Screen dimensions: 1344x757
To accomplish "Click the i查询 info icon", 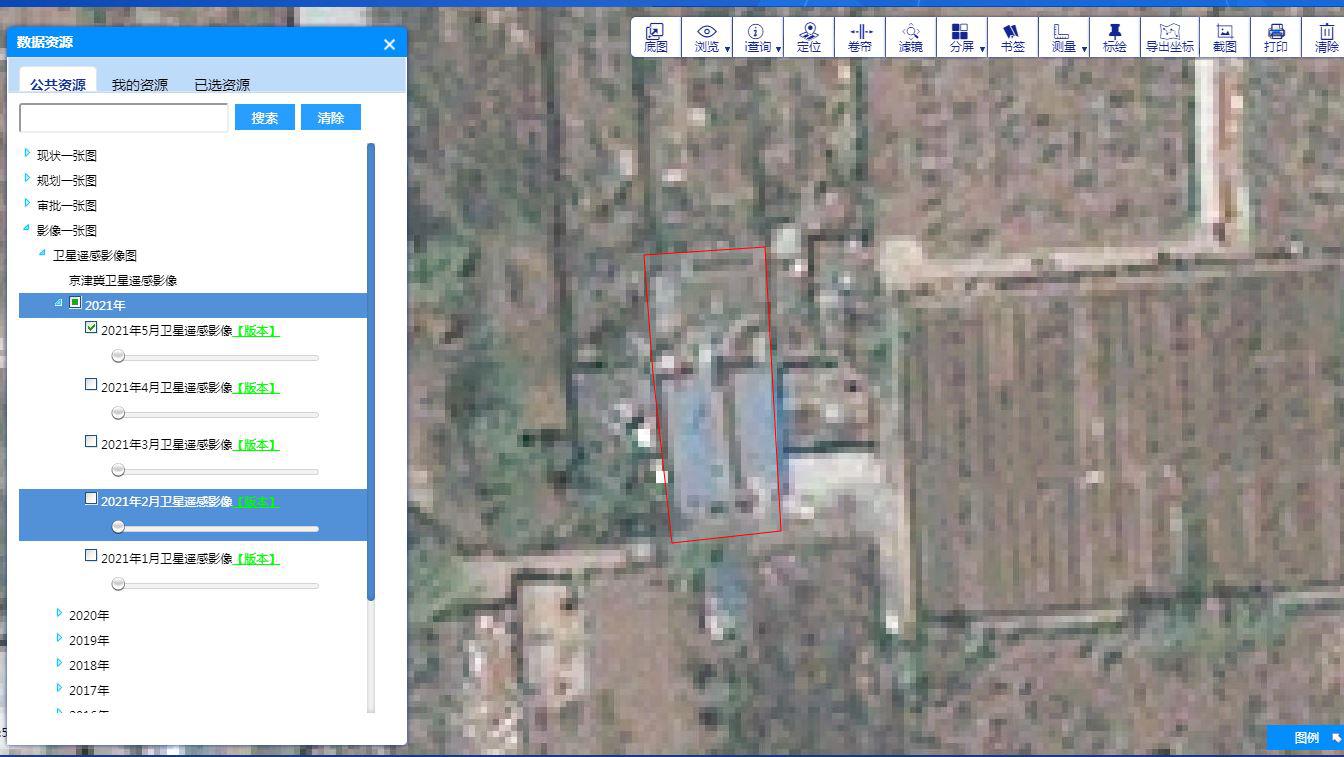I will coord(756,32).
